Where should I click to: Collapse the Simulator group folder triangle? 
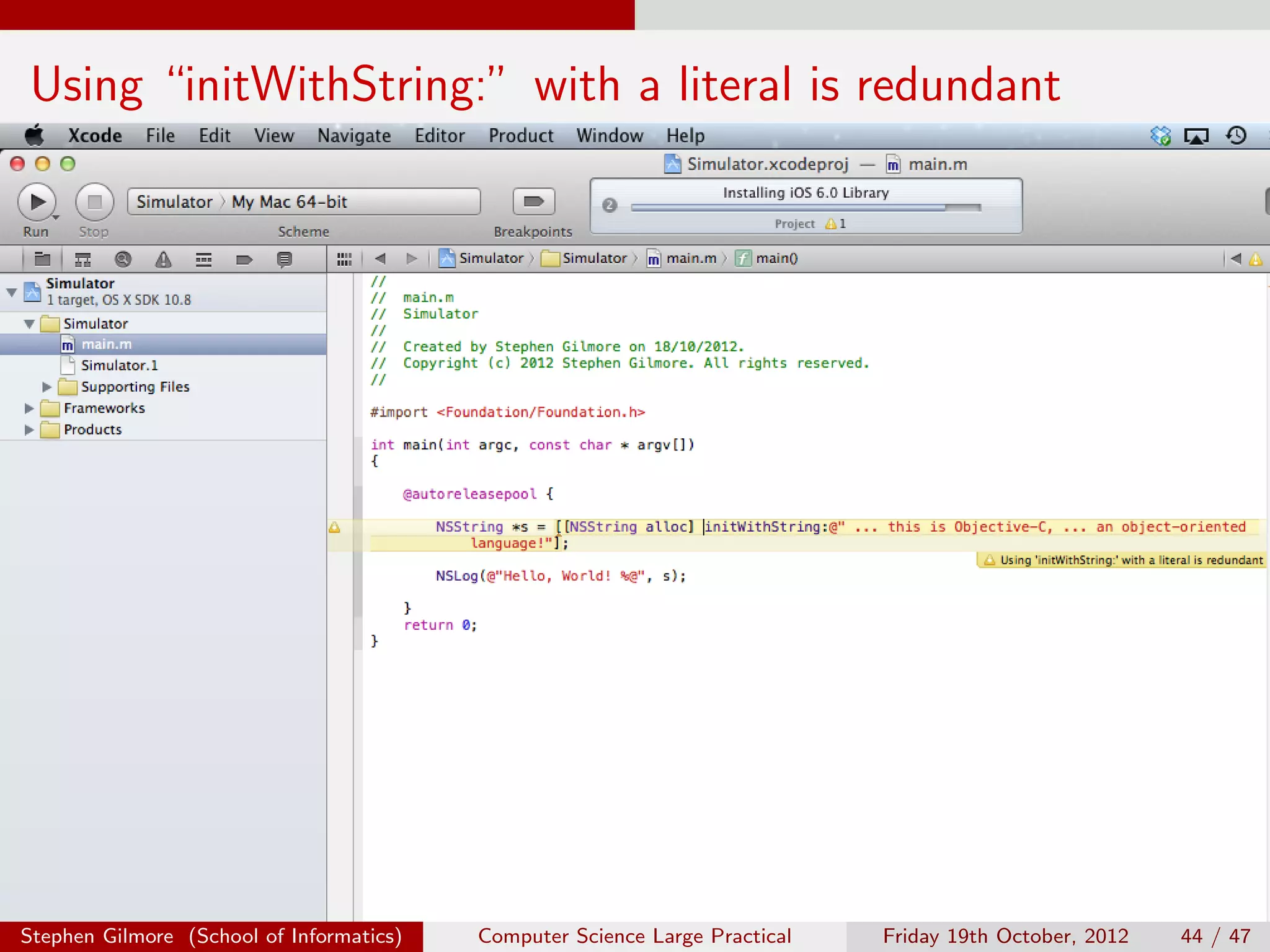(29, 324)
